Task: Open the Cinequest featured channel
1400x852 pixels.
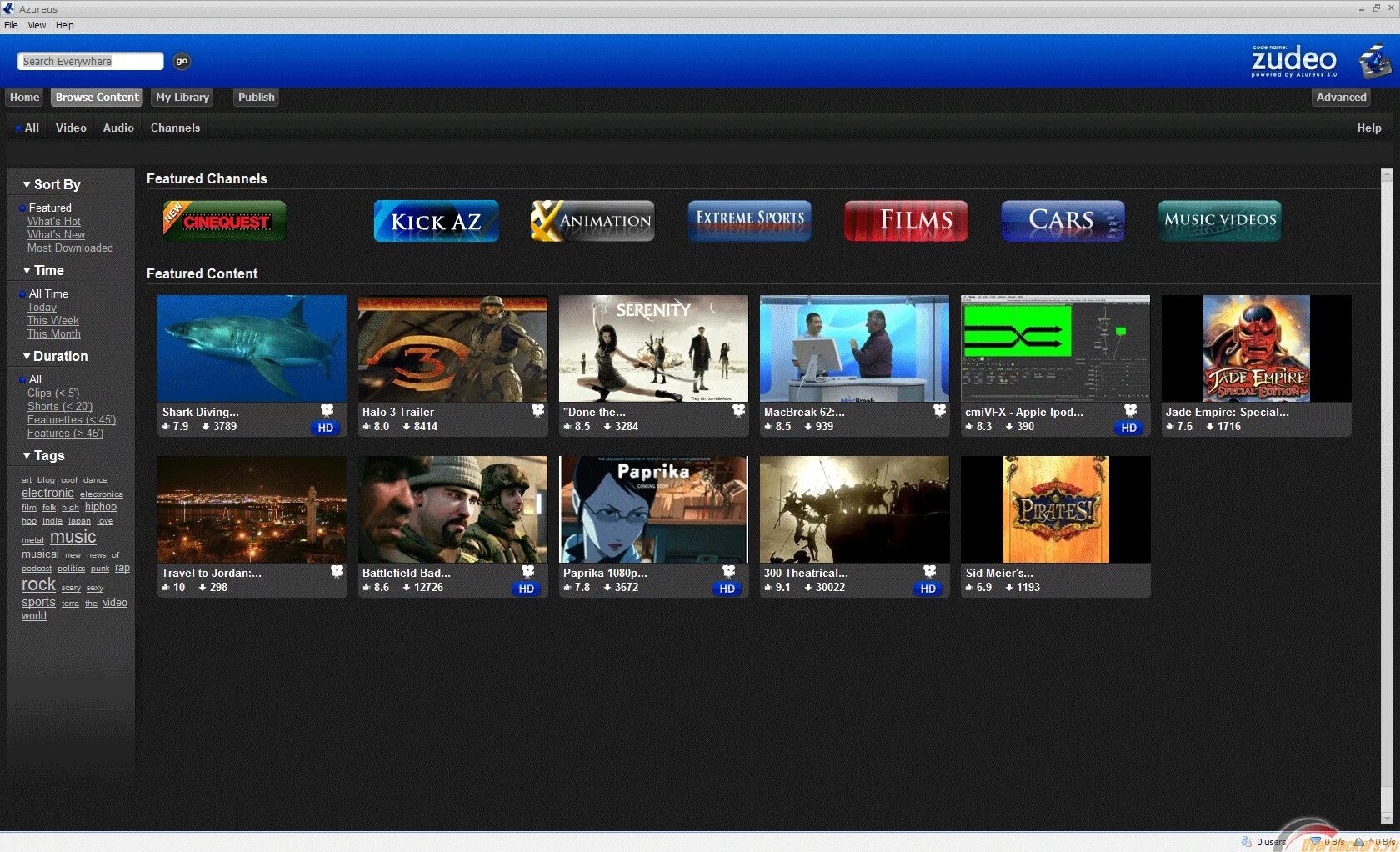Action: [x=224, y=221]
